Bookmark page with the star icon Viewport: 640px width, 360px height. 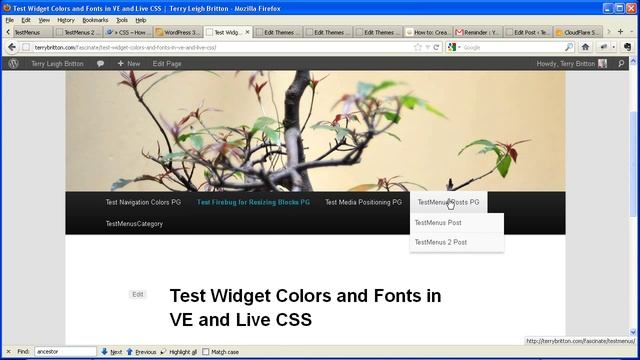pos(418,47)
